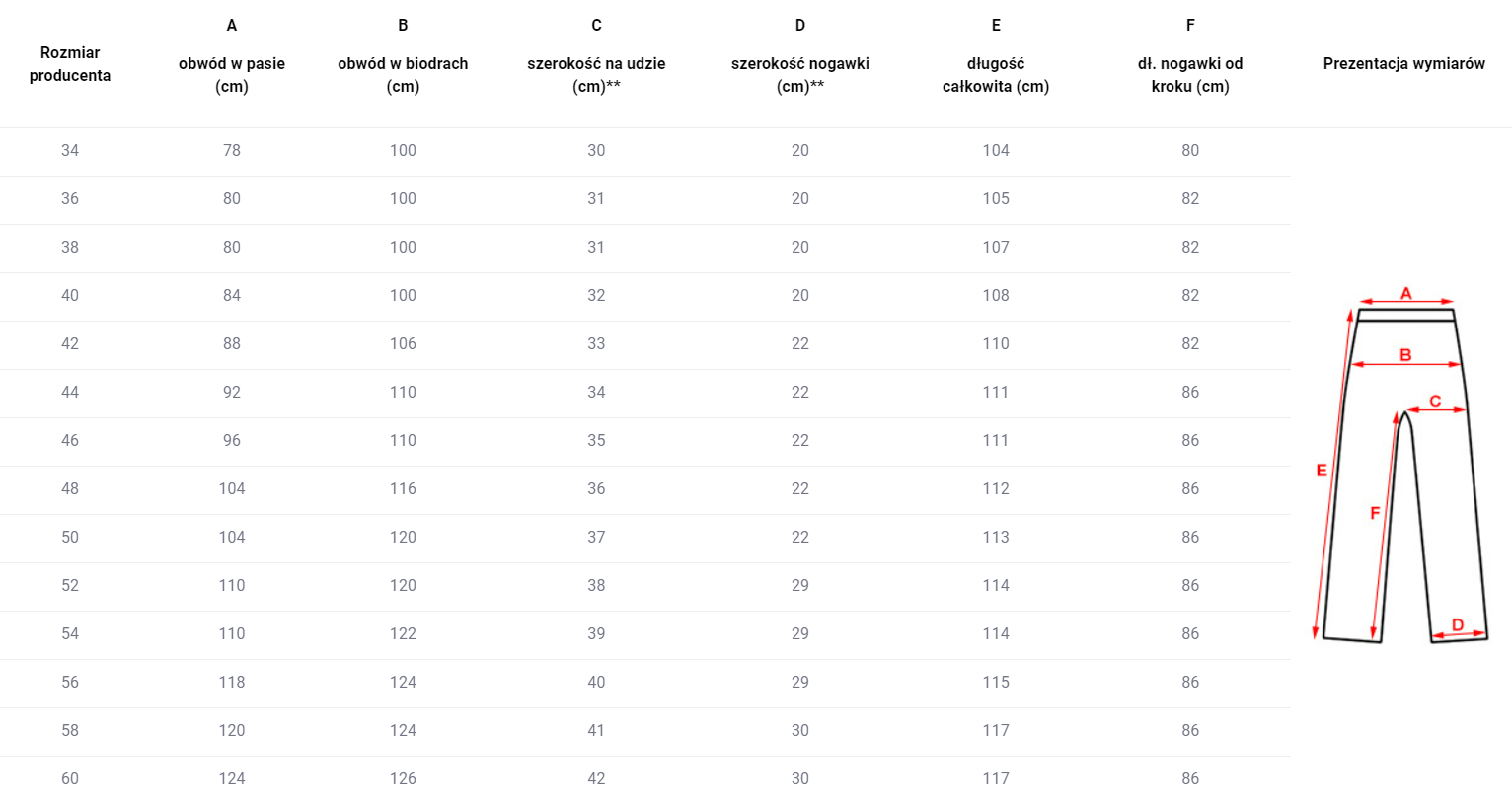This screenshot has width=1512, height=801.
Task: Click the red A label on trousers diagram
Action: tap(1406, 293)
